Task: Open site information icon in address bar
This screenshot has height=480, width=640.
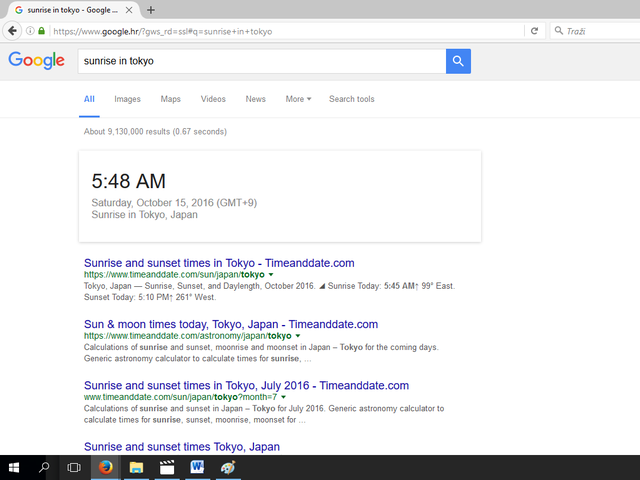Action: click(x=30, y=31)
